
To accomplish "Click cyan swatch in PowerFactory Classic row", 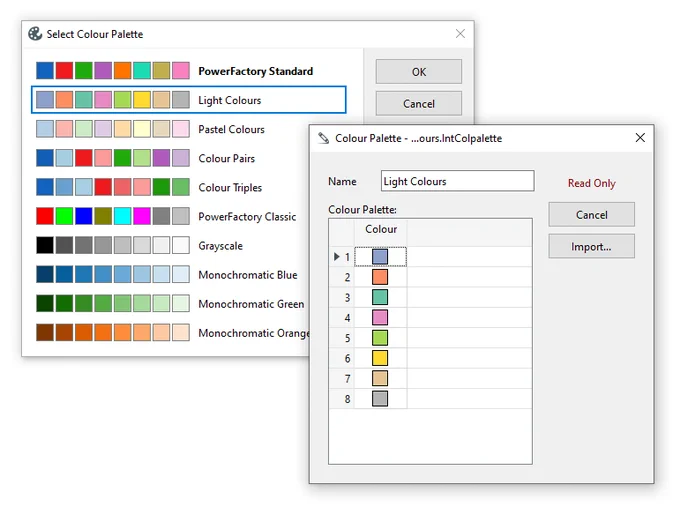I will click(x=122, y=216).
